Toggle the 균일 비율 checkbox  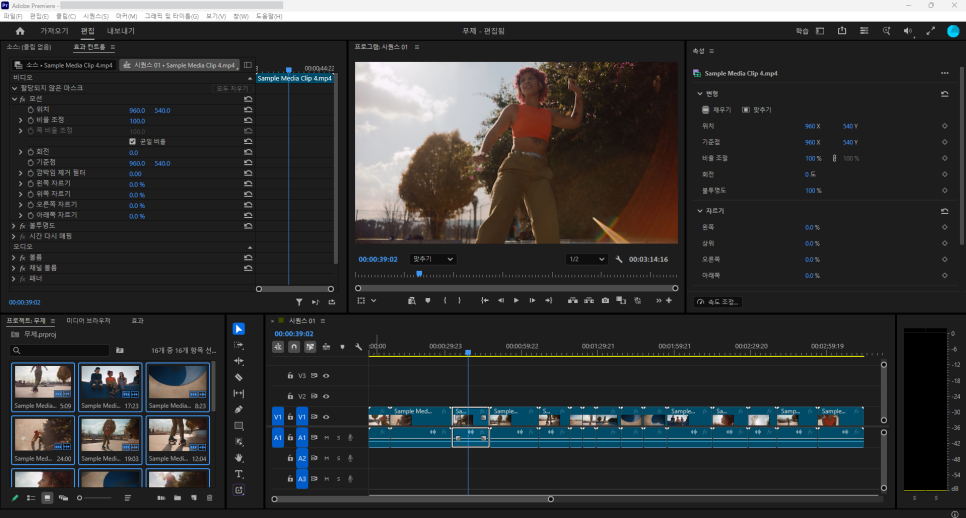(x=132, y=142)
